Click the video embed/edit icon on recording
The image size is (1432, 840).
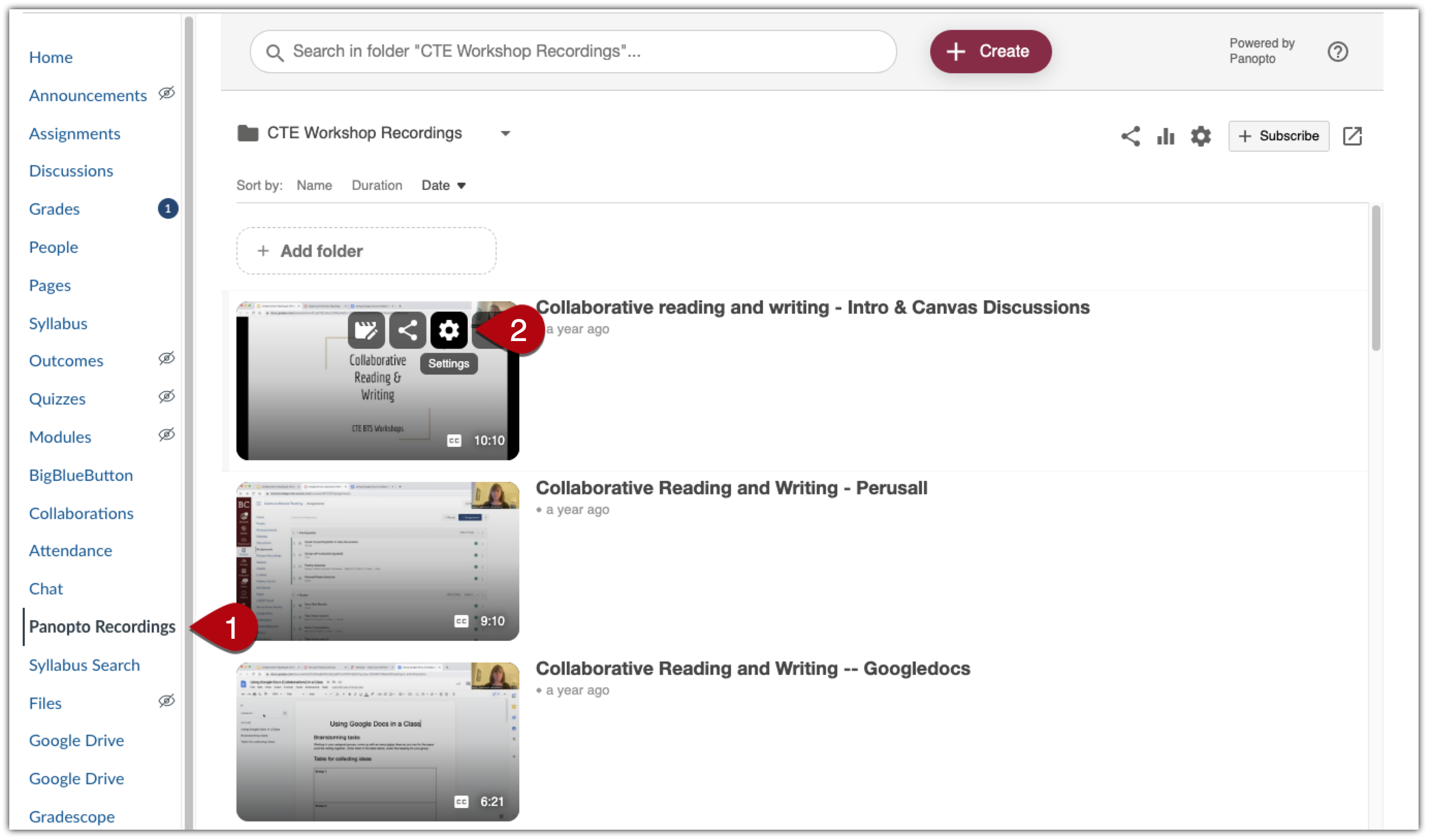(366, 329)
